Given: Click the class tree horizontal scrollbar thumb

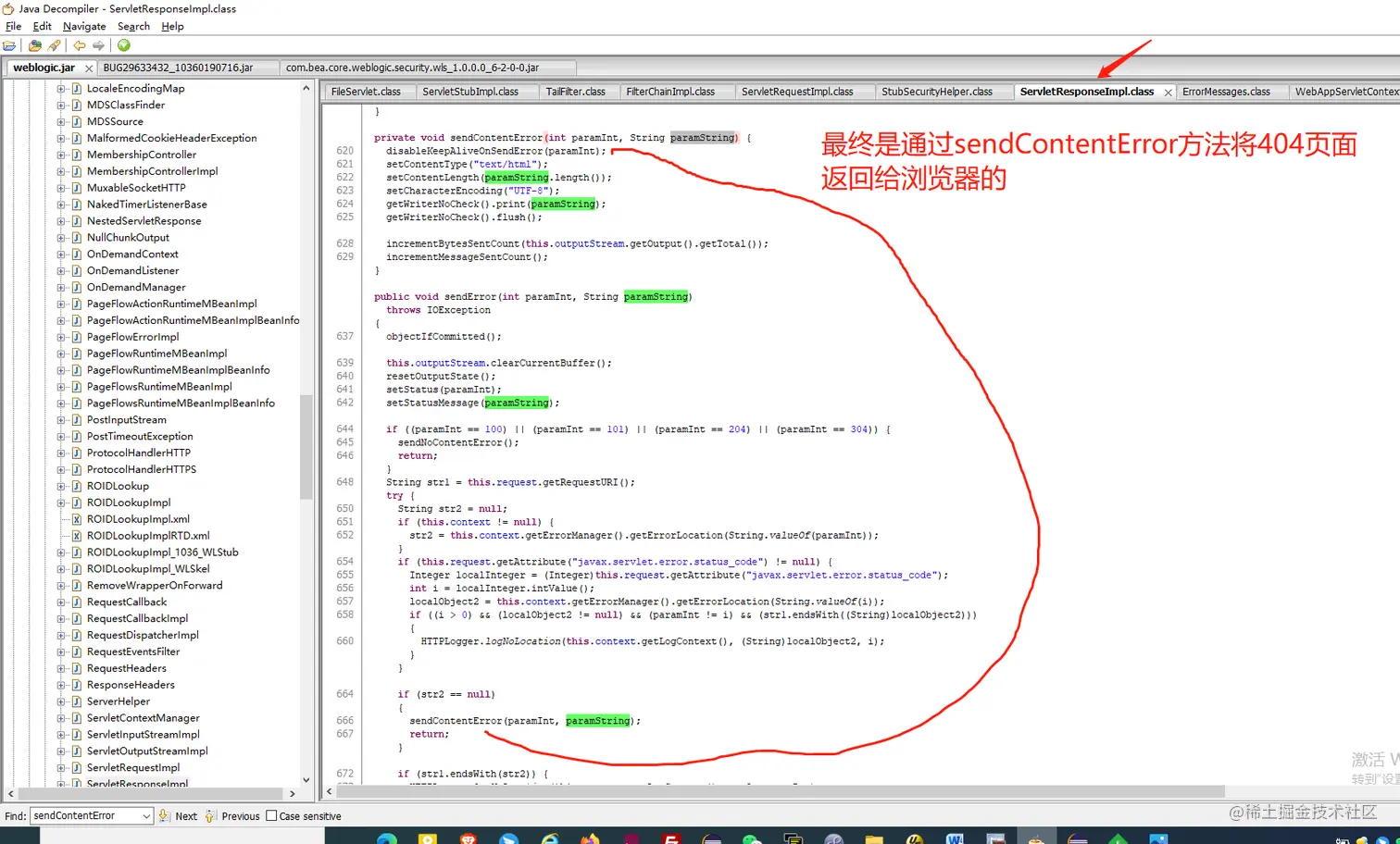Looking at the screenshot, I should [x=151, y=794].
